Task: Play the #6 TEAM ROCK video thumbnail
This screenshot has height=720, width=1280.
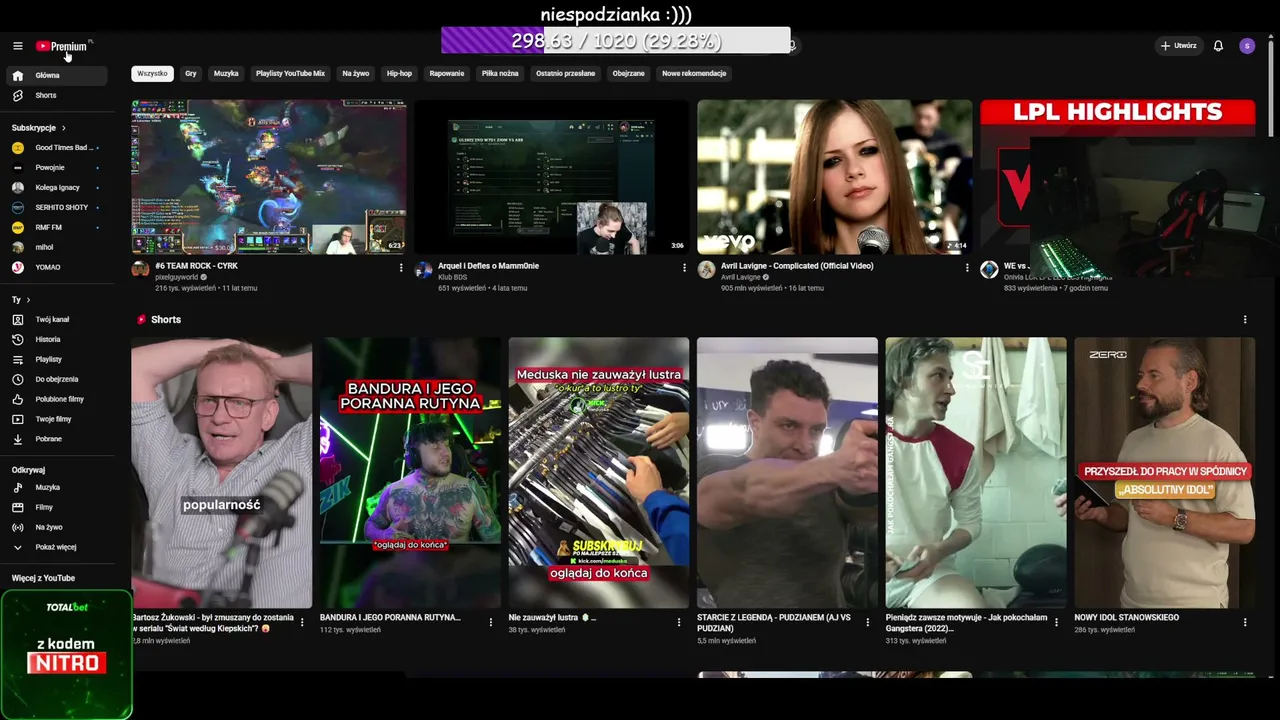Action: (x=269, y=177)
